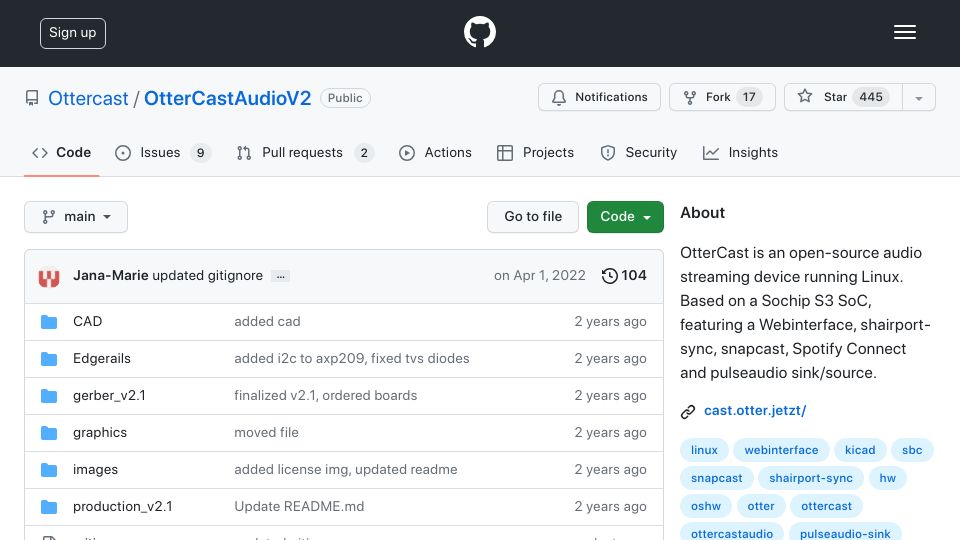
Task: Open the graphics folder
Action: [x=100, y=432]
